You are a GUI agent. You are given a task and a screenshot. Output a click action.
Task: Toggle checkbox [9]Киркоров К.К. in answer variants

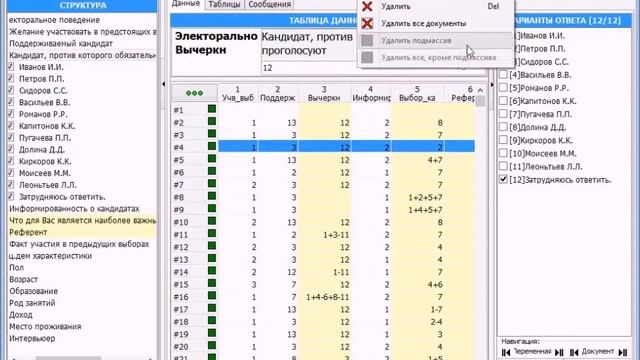point(503,140)
